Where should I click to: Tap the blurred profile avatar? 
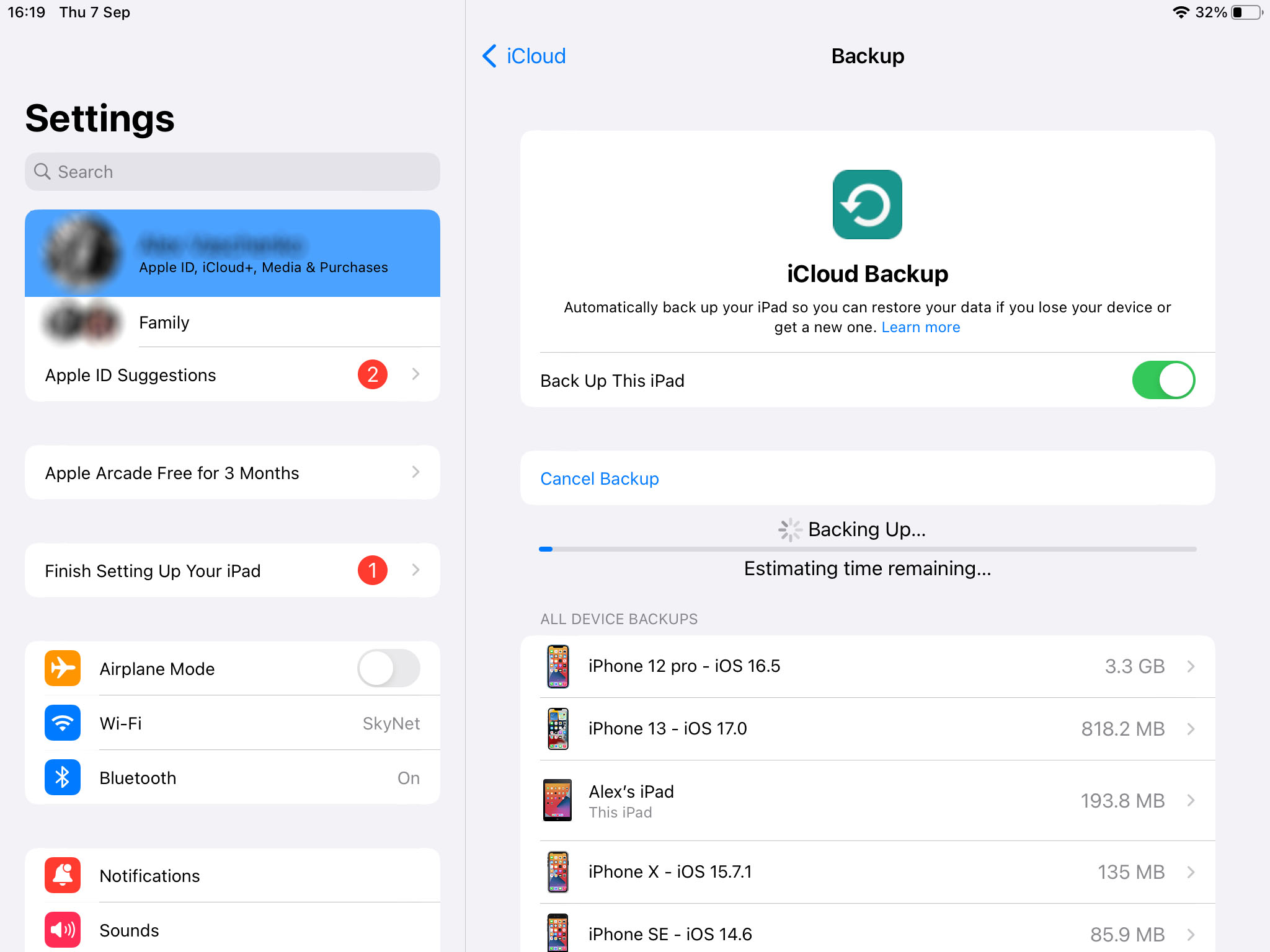point(81,253)
